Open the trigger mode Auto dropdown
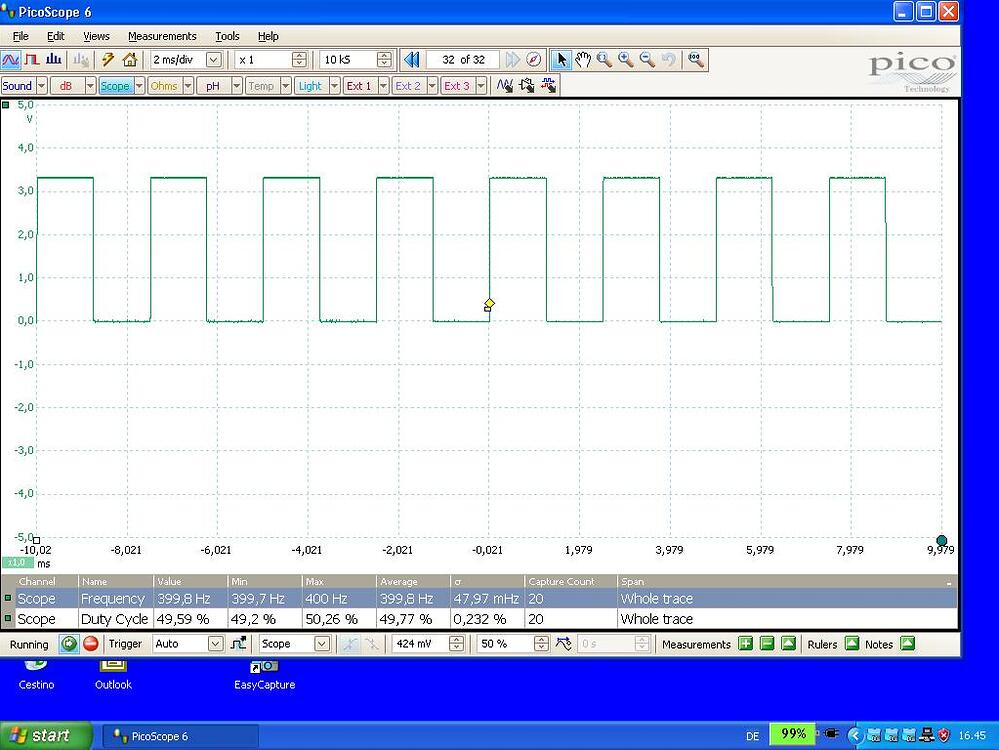 [x=215, y=644]
